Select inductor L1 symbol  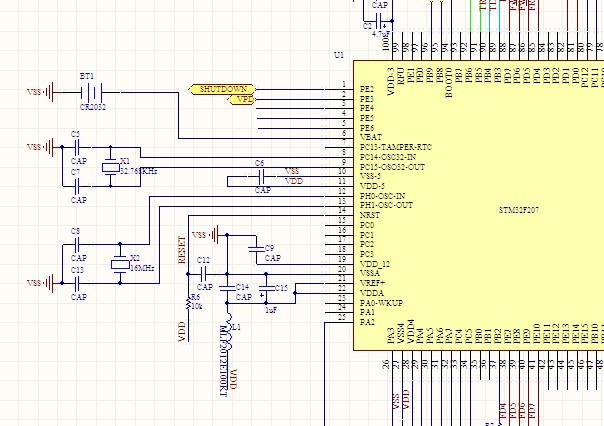[227, 331]
